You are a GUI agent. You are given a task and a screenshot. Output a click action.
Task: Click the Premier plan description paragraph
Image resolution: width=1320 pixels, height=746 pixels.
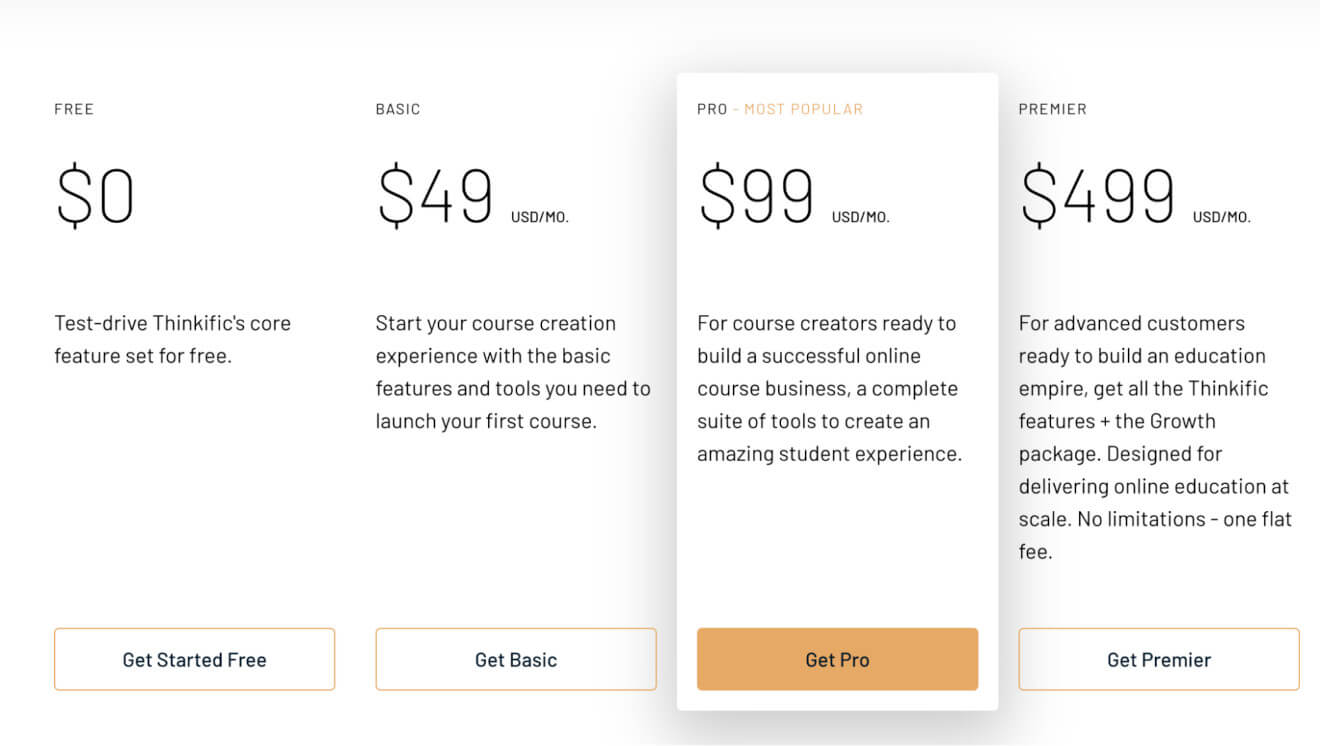click(1156, 437)
